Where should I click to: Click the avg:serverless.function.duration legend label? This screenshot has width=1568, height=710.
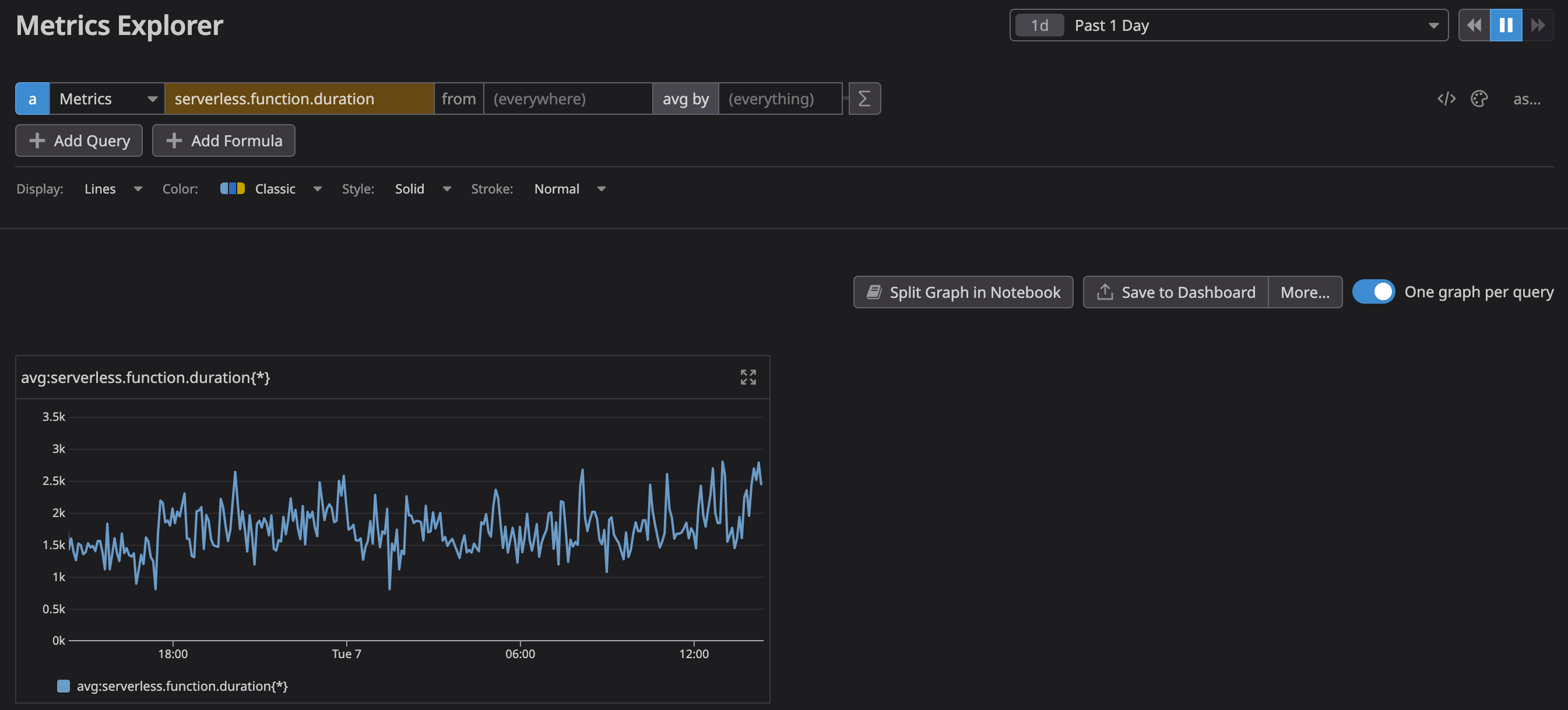point(181,685)
